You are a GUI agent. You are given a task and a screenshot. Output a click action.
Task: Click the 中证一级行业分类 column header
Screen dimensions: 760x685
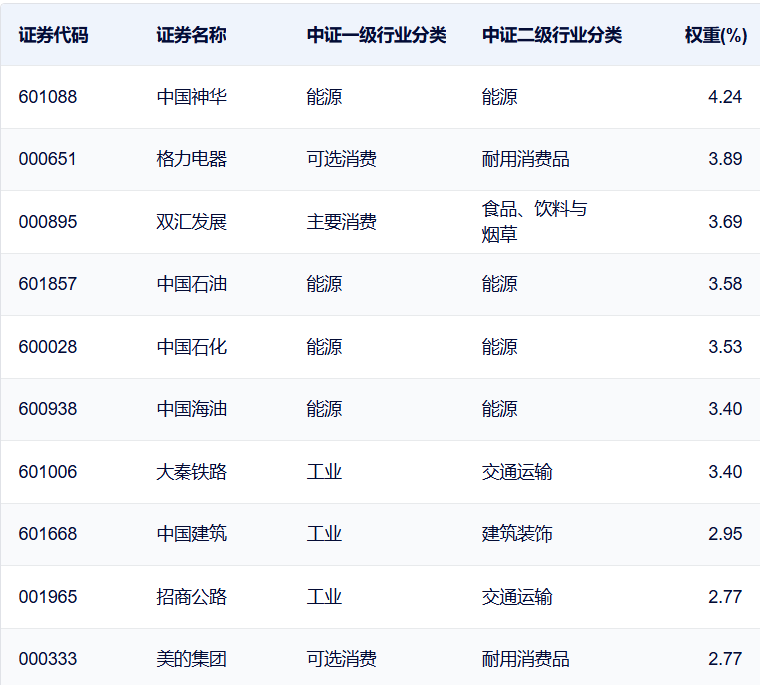(377, 35)
